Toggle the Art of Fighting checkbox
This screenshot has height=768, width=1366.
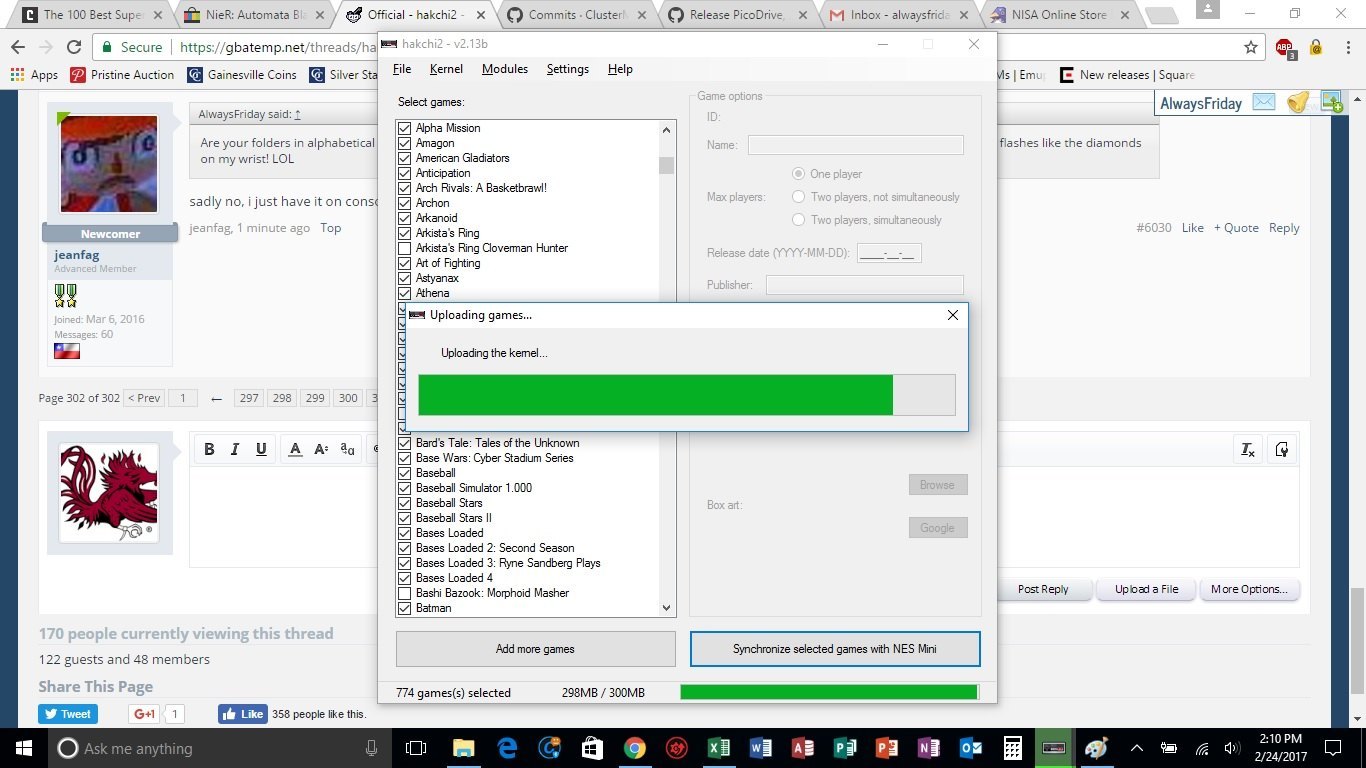click(x=404, y=263)
